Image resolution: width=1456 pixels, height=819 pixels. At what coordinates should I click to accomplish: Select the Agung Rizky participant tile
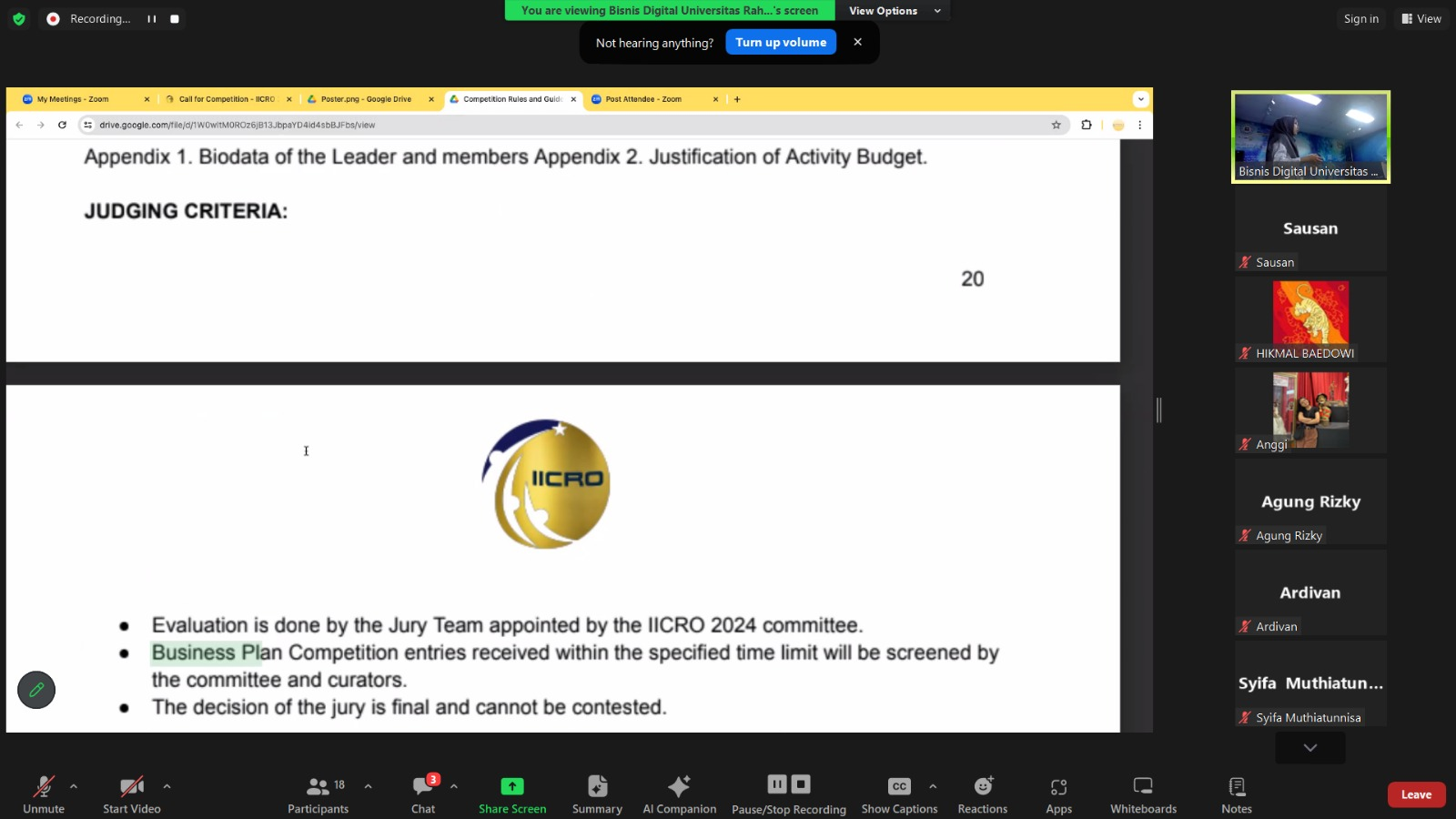pos(1310,500)
